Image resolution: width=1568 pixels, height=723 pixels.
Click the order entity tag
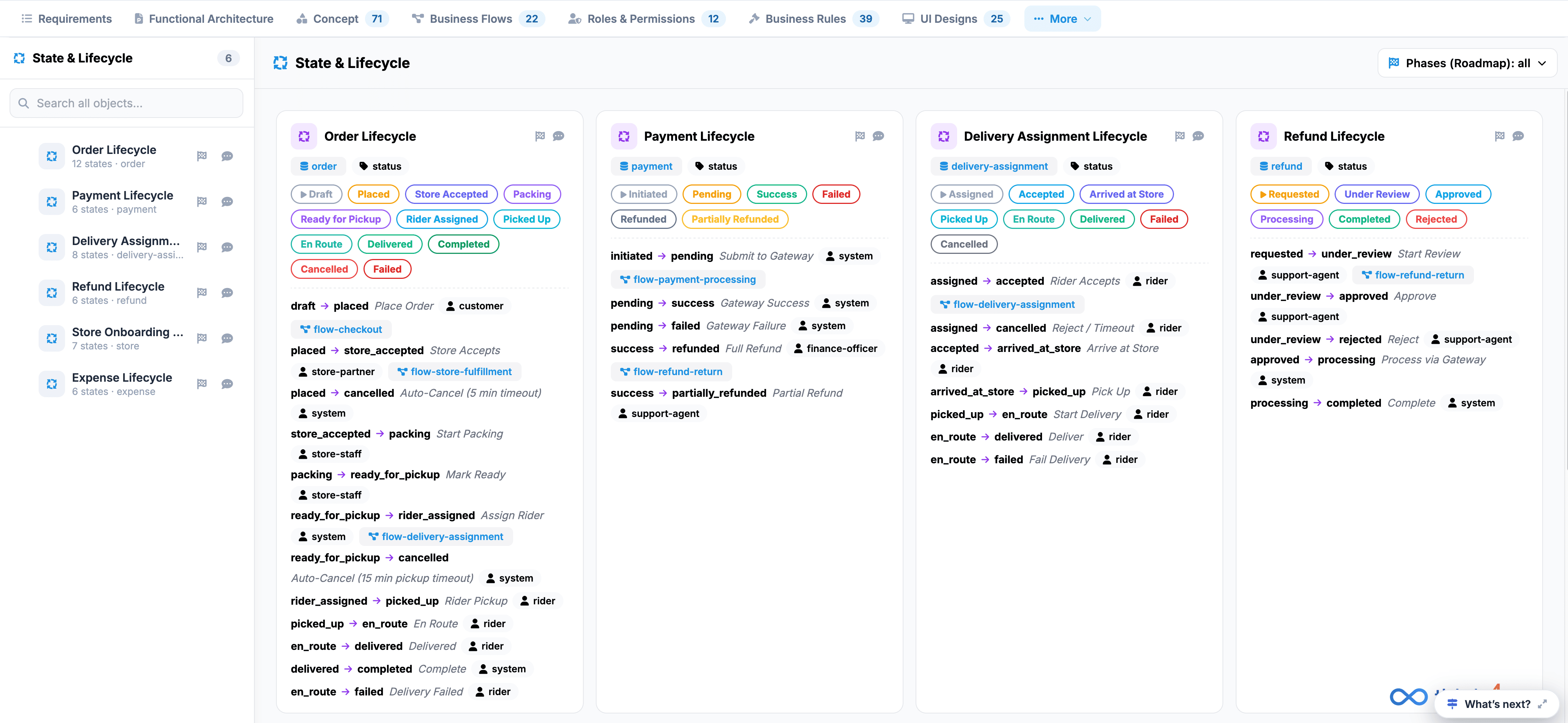click(318, 166)
